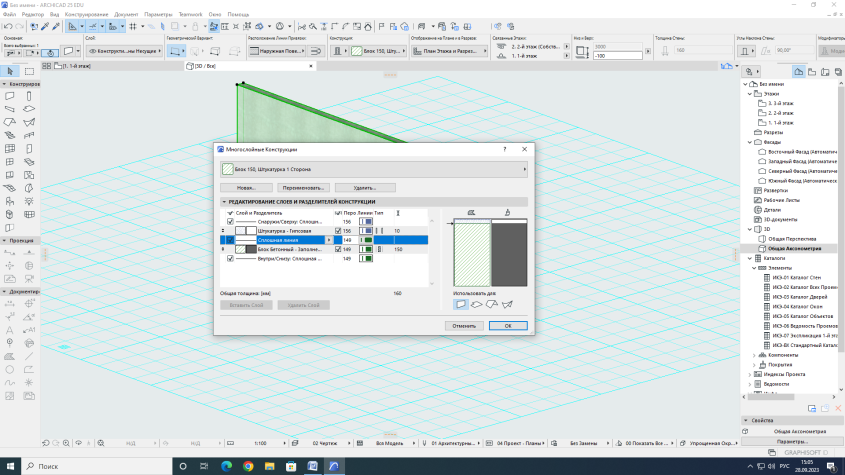Open Google Chrome from the taskbar
This screenshot has height=475, width=845.
pos(248,466)
